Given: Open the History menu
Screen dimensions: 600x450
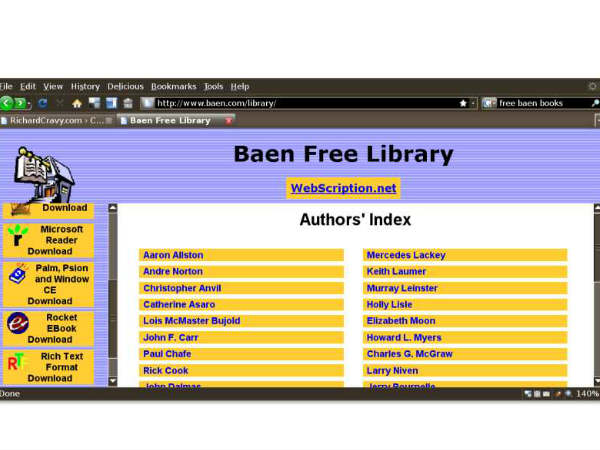Looking at the screenshot, I should (x=85, y=86).
